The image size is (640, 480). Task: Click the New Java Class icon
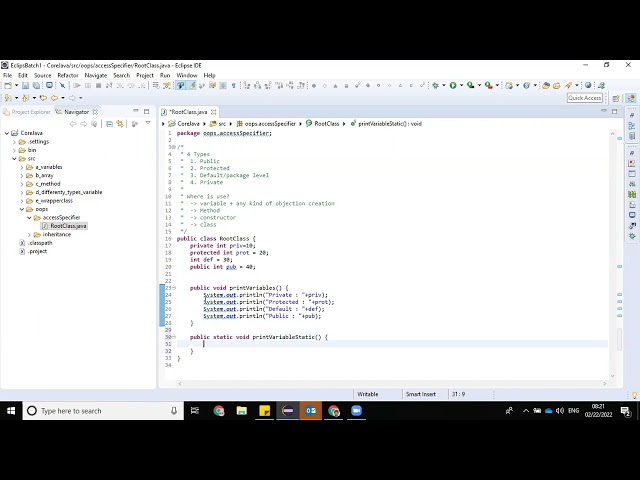click(x=527, y=85)
